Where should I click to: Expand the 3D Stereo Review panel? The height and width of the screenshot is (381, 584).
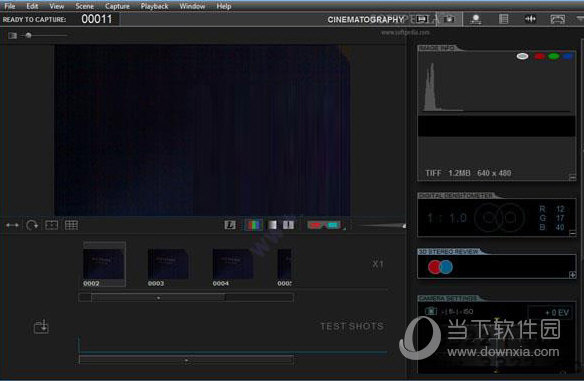point(572,275)
